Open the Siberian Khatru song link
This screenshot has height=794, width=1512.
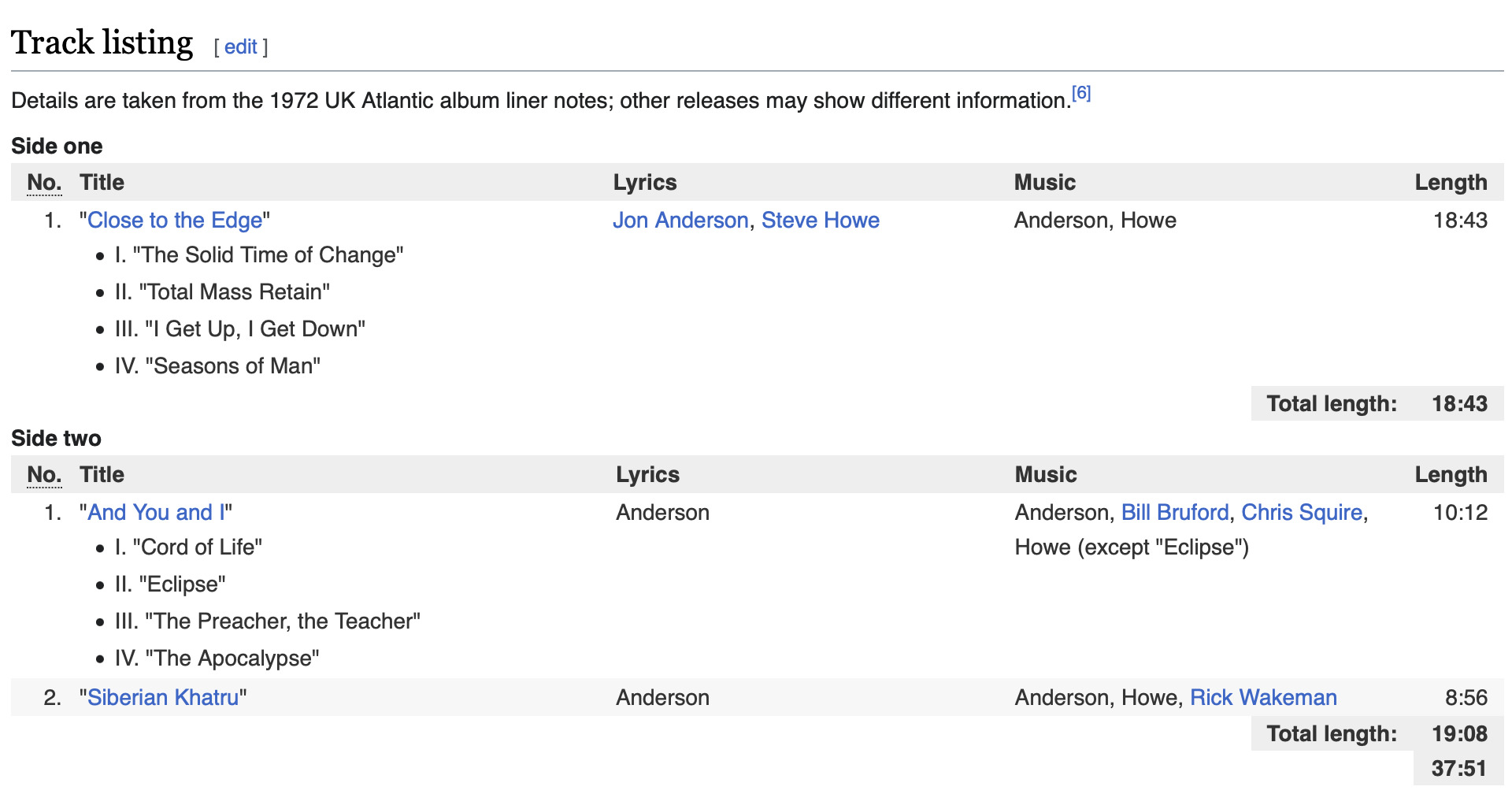pos(163,698)
